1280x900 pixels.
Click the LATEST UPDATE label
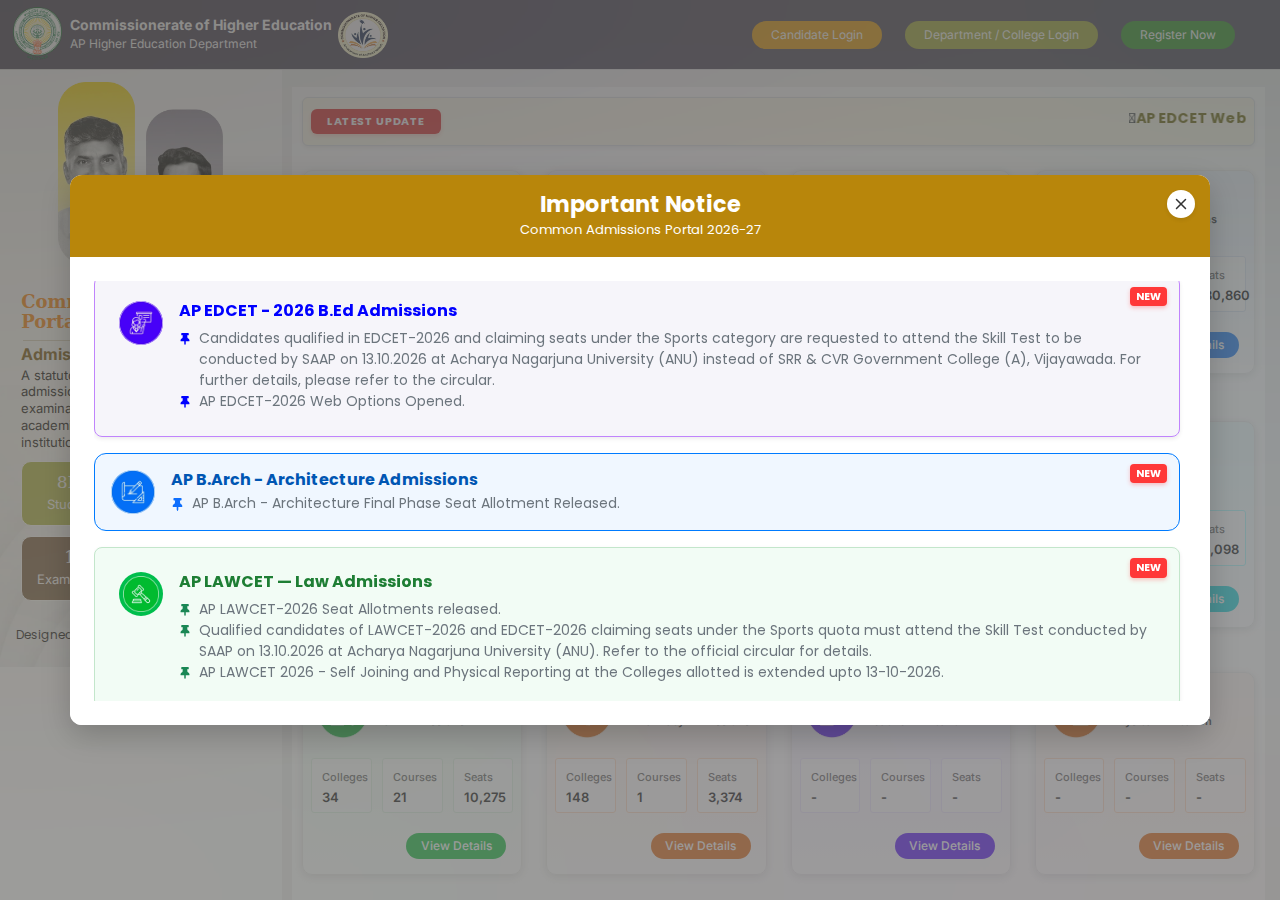[376, 122]
